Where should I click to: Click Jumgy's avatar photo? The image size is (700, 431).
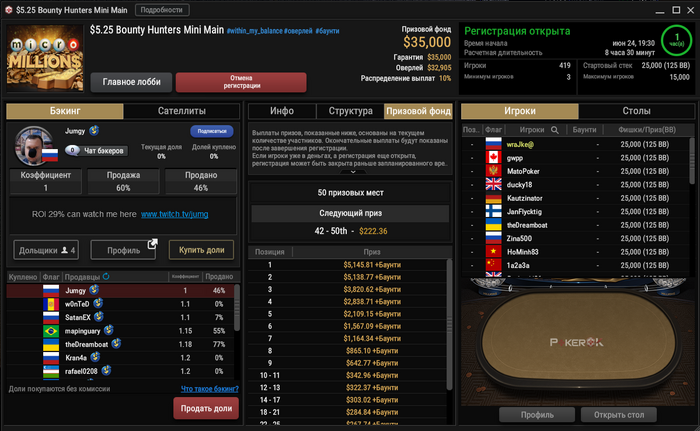click(33, 146)
